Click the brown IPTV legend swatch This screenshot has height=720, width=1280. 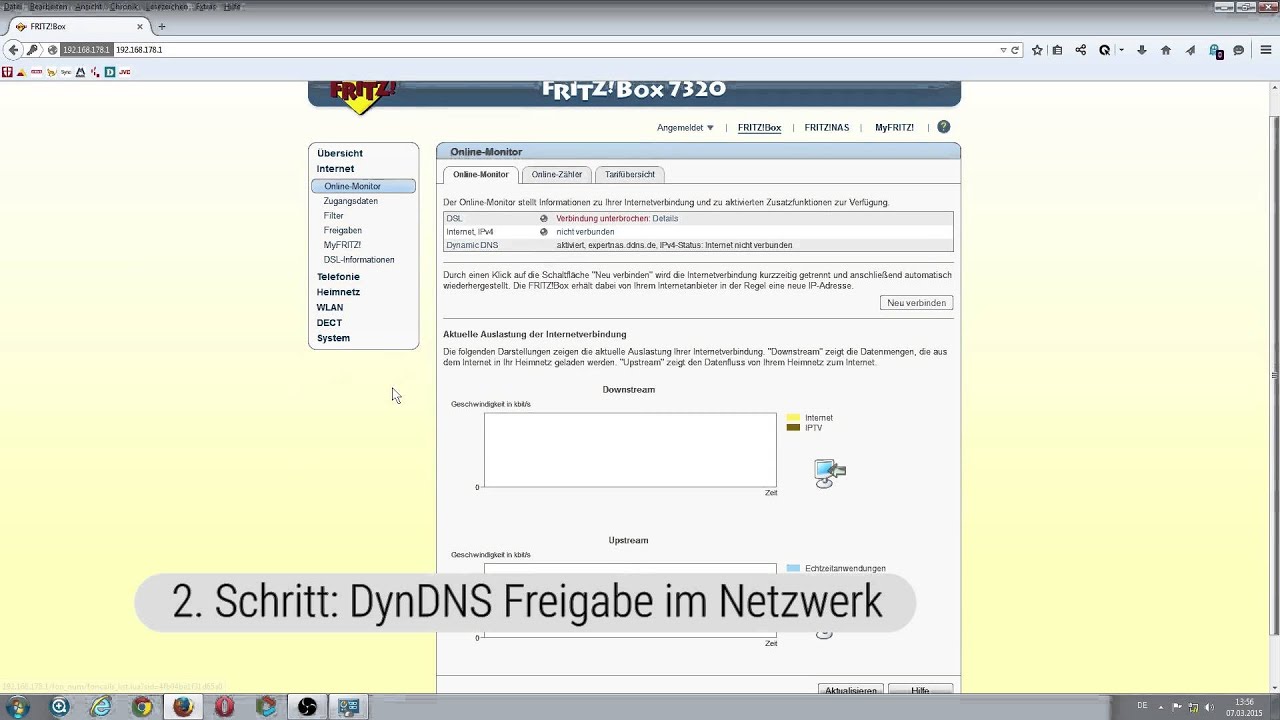[793, 428]
